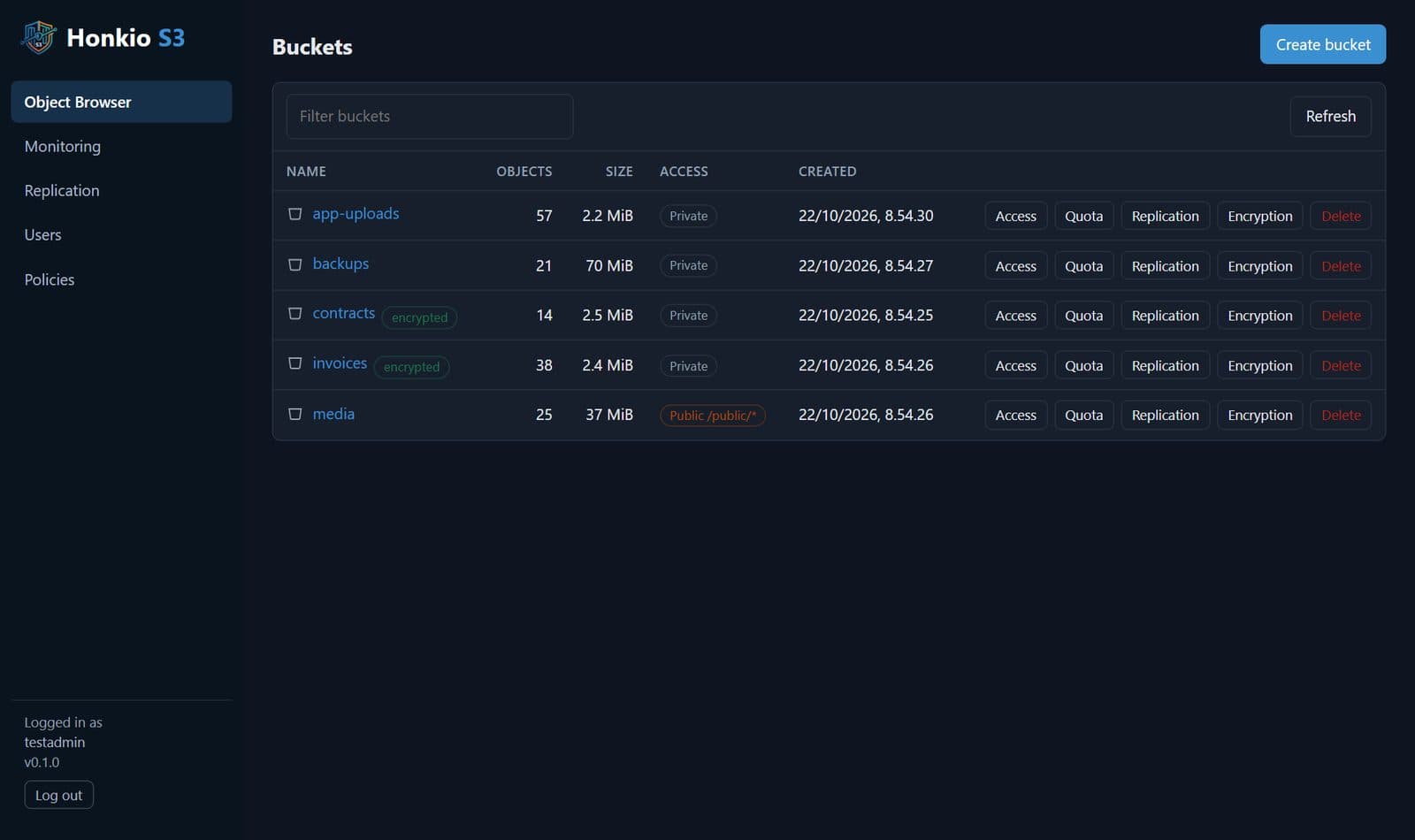Open Encryption settings for contracts
1415x840 pixels.
pyautogui.click(x=1260, y=316)
